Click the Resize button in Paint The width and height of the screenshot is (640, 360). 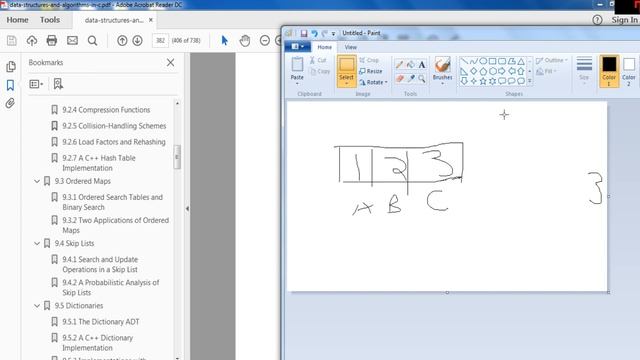point(371,71)
